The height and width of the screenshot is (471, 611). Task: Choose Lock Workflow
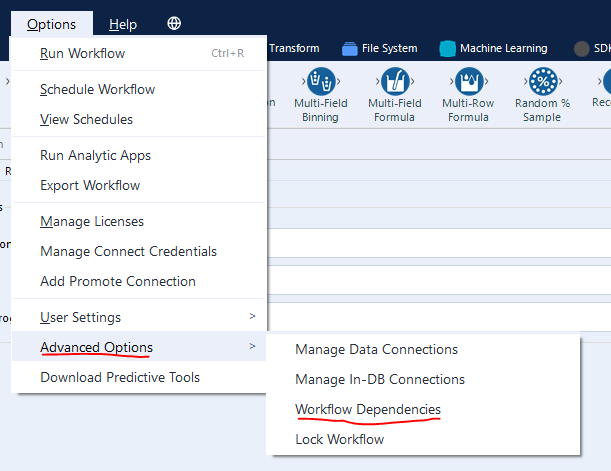[x=339, y=439]
